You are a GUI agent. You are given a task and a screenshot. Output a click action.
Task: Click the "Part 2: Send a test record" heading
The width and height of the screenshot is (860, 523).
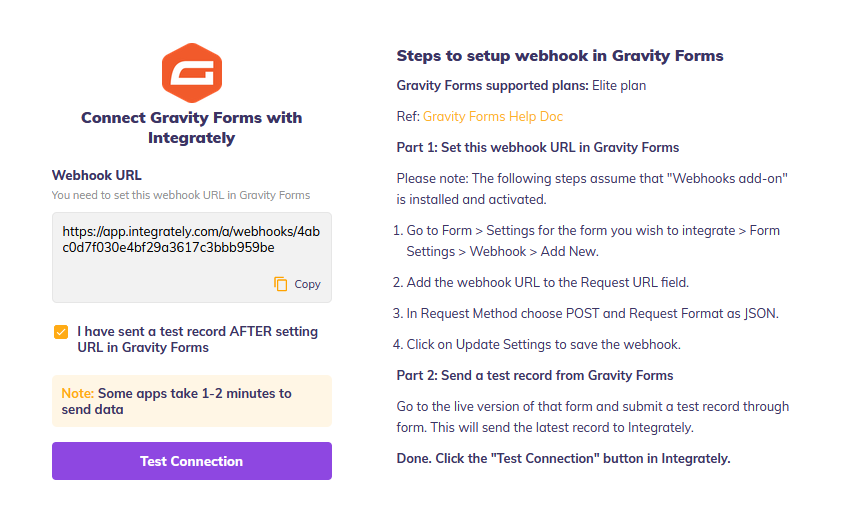click(534, 375)
